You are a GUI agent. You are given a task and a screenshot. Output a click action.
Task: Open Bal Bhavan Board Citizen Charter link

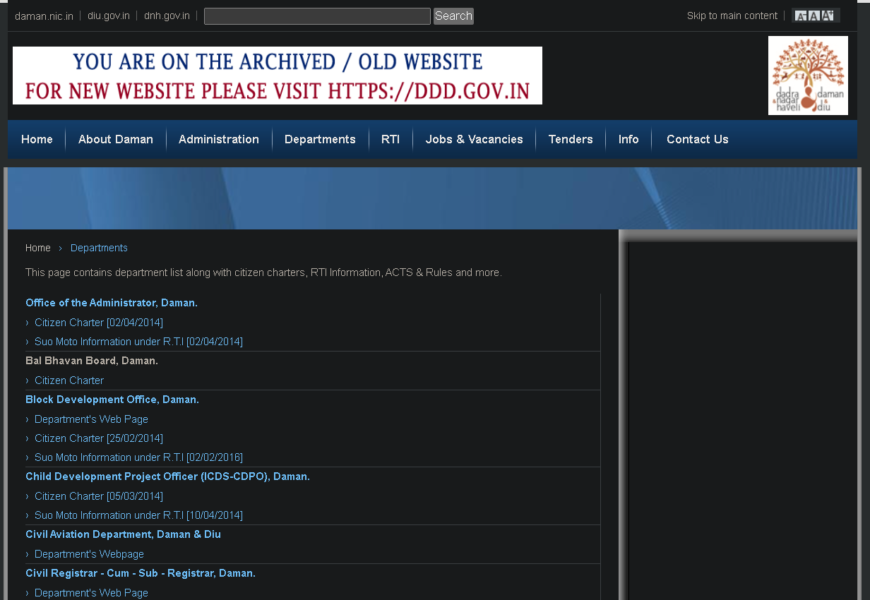[69, 381]
